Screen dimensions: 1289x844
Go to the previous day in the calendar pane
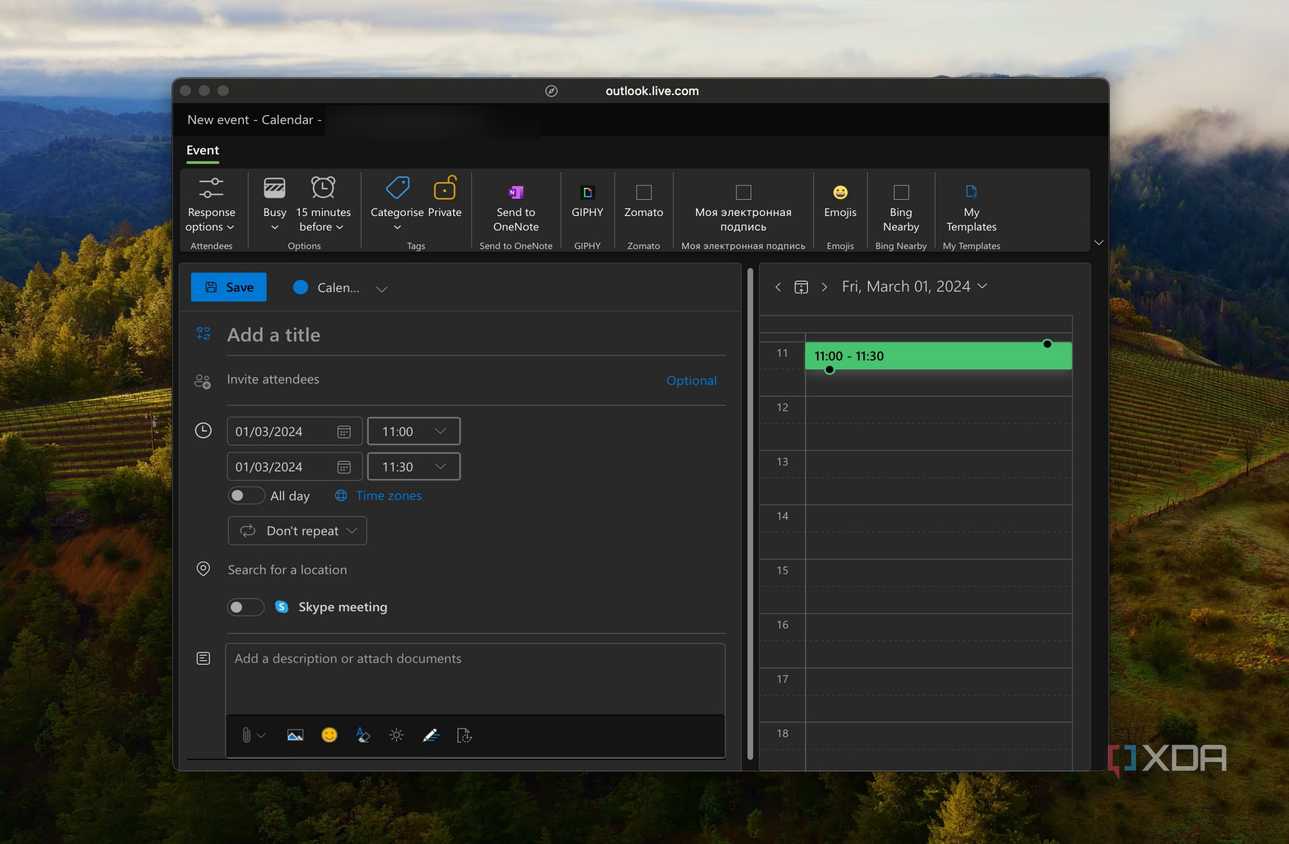tap(778, 287)
